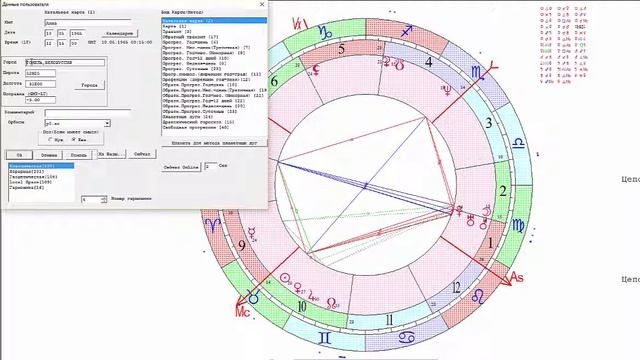Select the North Node glyph in house 10

[332, 303]
